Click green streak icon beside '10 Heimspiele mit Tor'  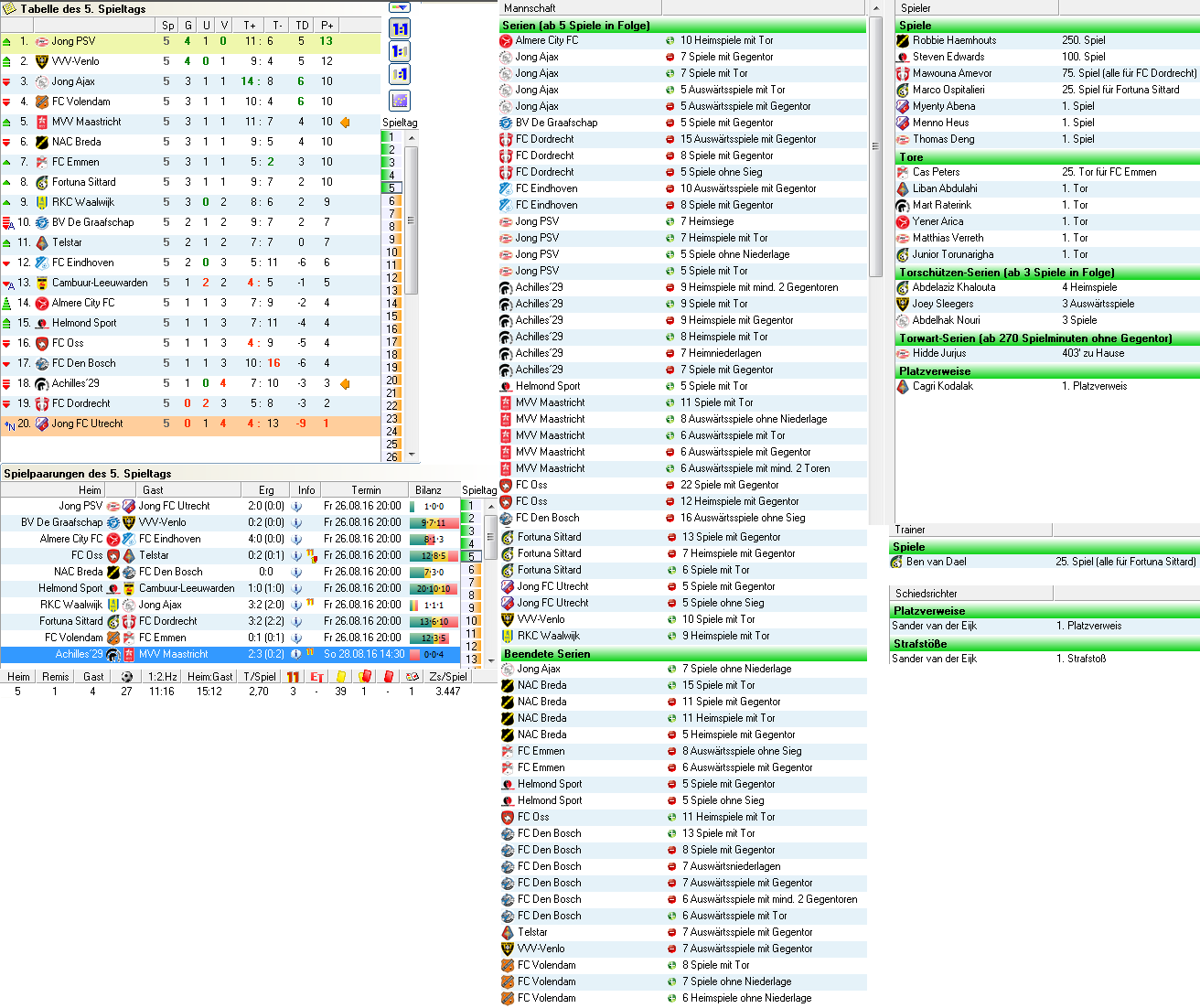pos(670,40)
